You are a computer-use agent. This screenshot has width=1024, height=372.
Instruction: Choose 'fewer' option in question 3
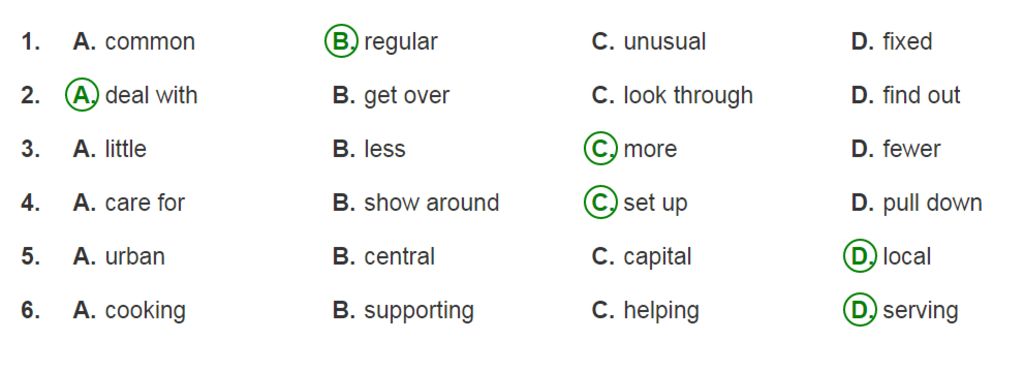tap(895, 149)
